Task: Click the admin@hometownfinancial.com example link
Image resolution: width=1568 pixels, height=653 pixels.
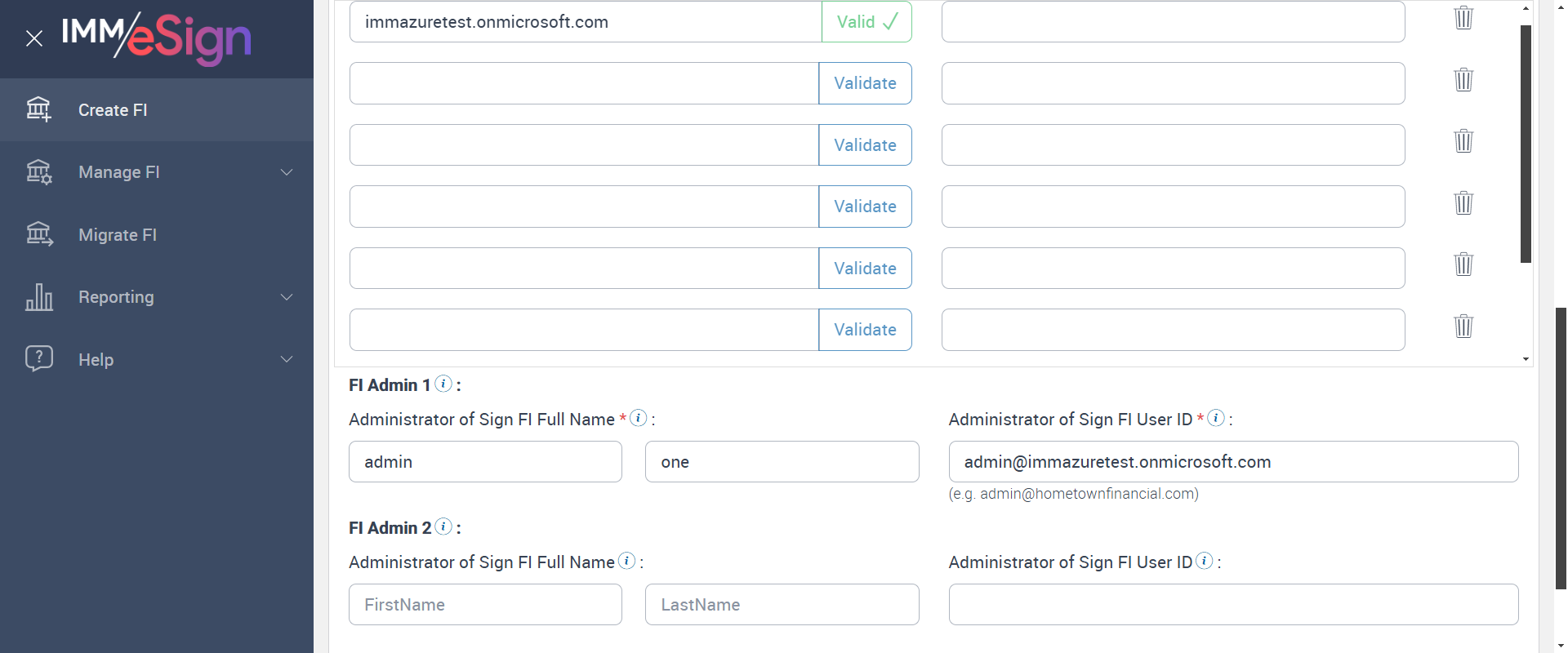Action: point(1089,494)
